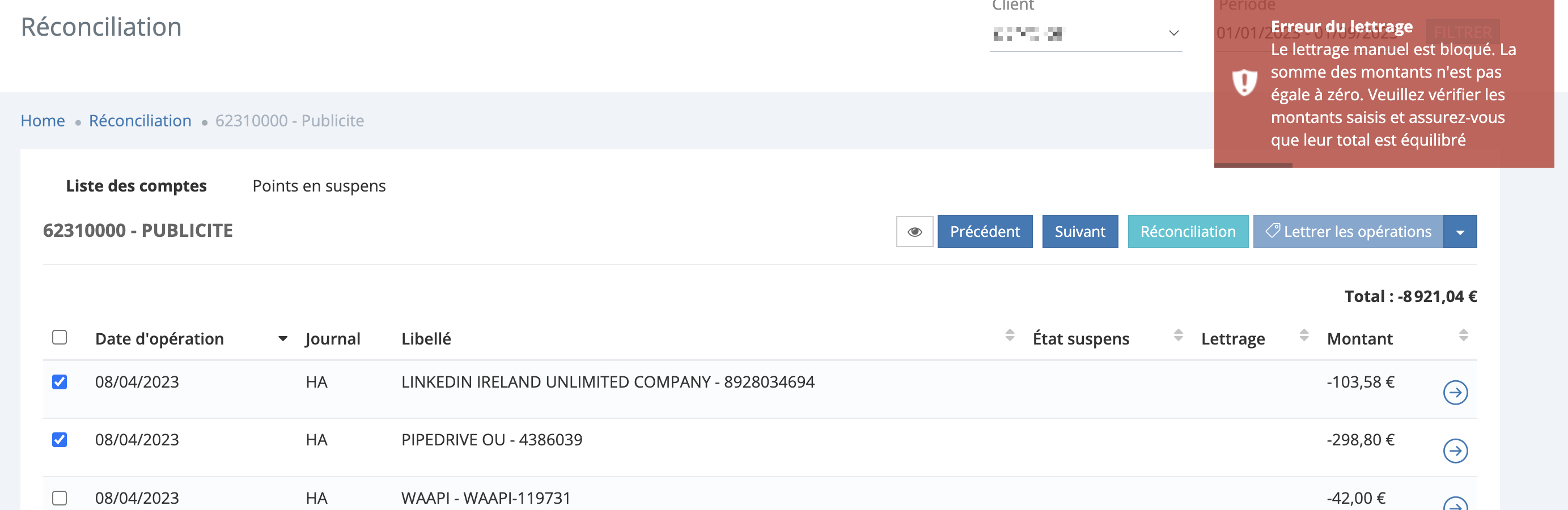Sort by Lettrage column arrows
Screen dimensions: 1568x510
click(x=1304, y=335)
